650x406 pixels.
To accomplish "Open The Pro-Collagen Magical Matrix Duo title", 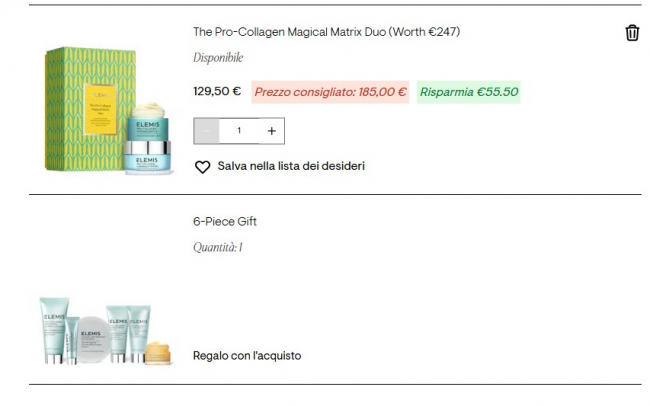I will [326, 32].
